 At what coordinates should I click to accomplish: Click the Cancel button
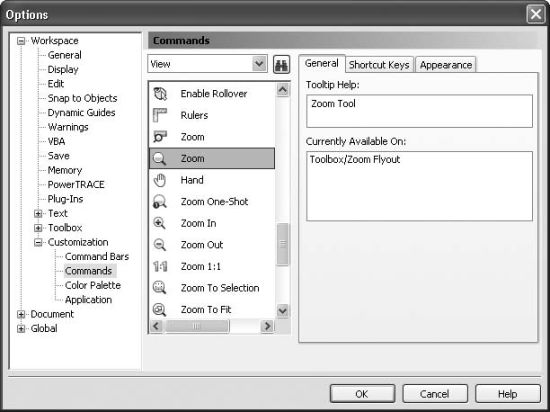coord(435,394)
